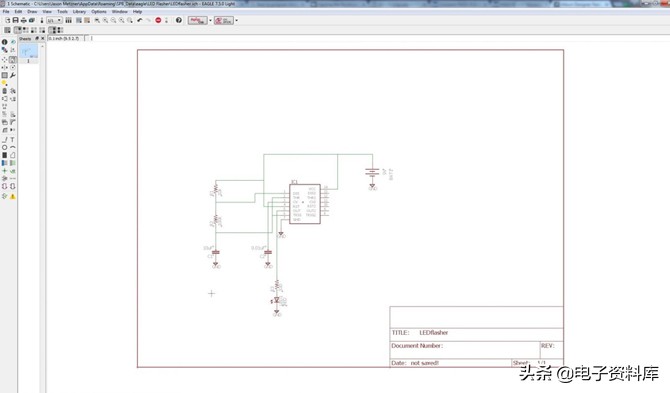670x393 pixels.
Task: Expand arrow beside second design link button
Action: pyautogui.click(x=236, y=20)
